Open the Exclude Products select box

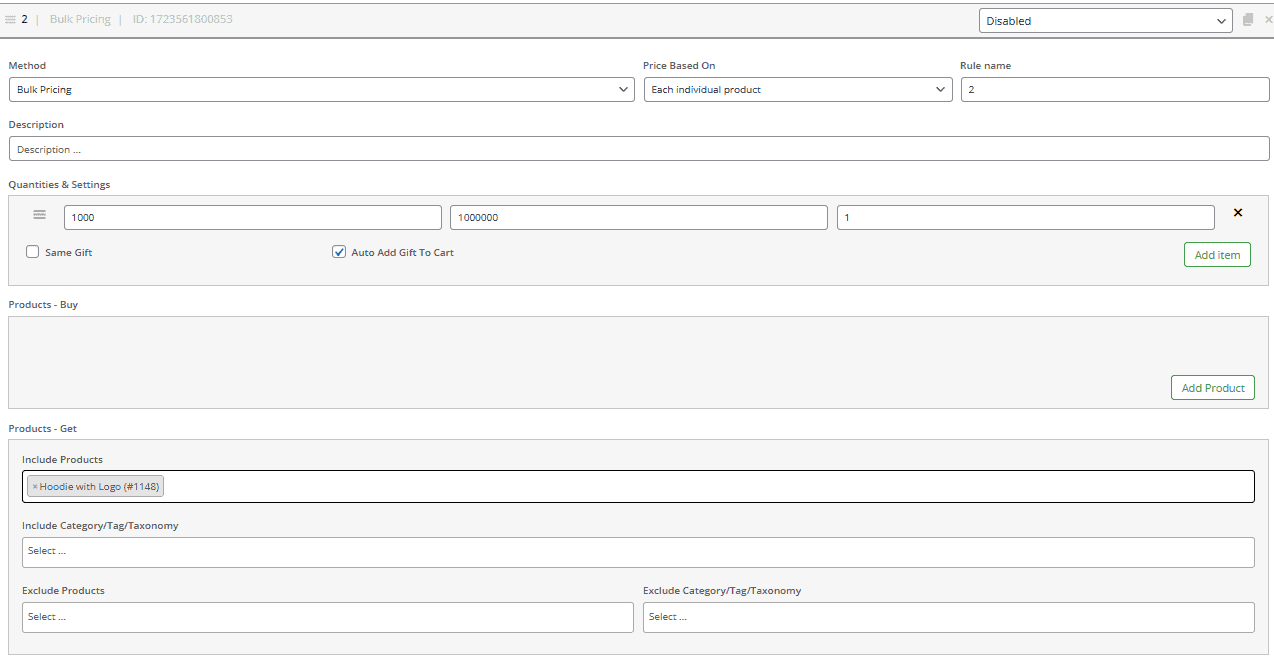(x=327, y=617)
